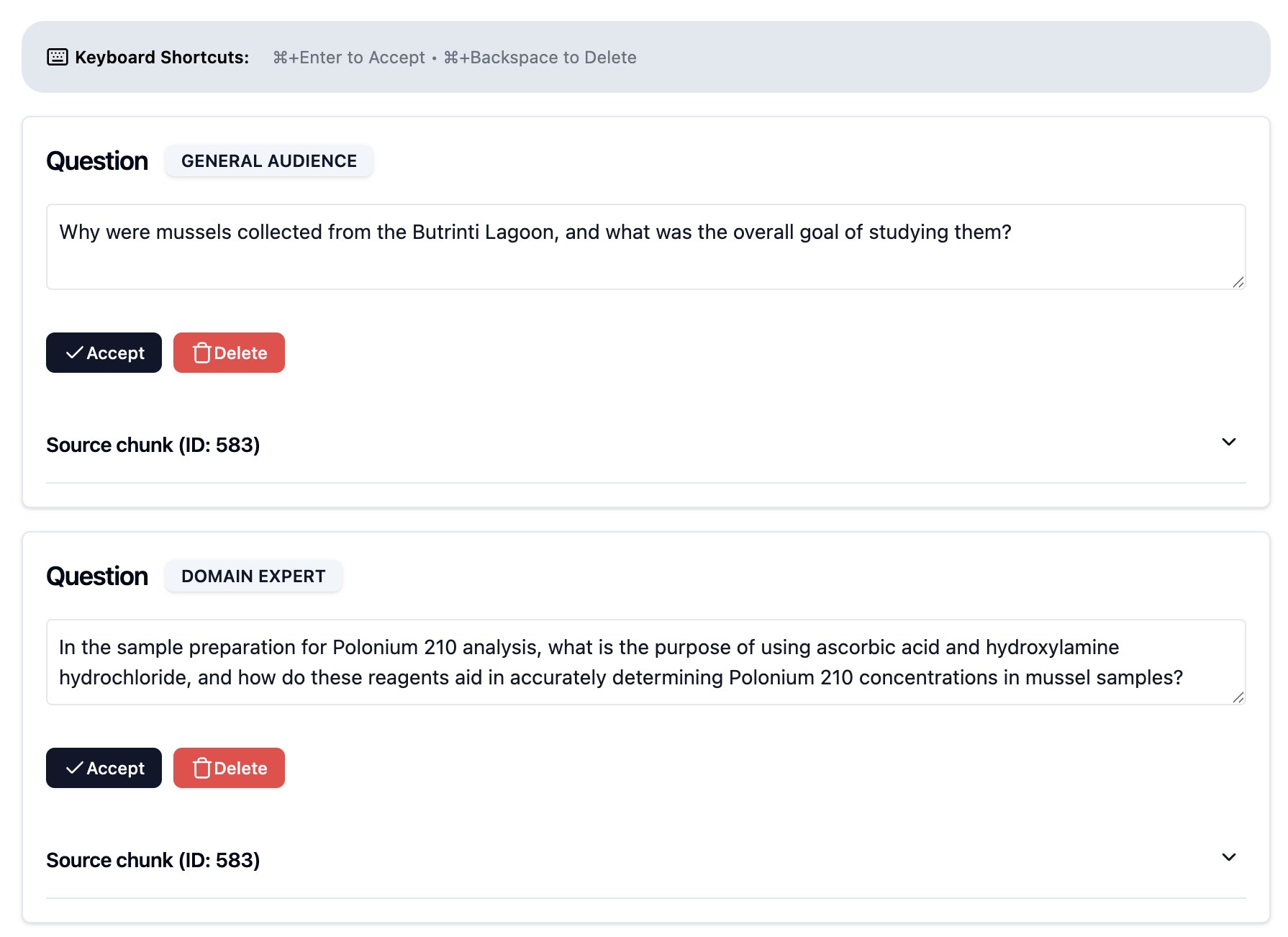Delete the Polonium 210 domain expert question

click(229, 769)
